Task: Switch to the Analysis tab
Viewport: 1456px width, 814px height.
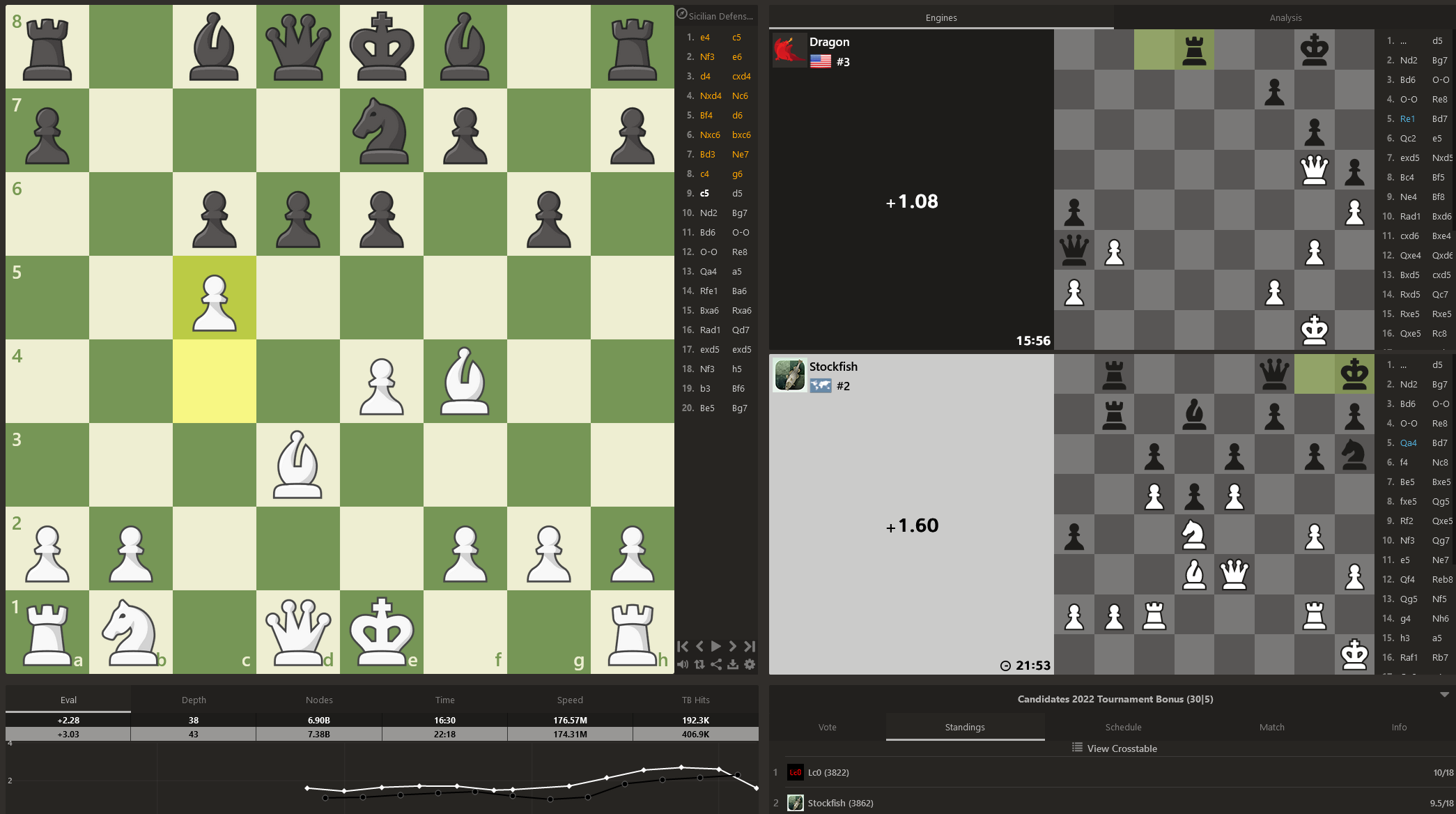Action: [x=1285, y=17]
